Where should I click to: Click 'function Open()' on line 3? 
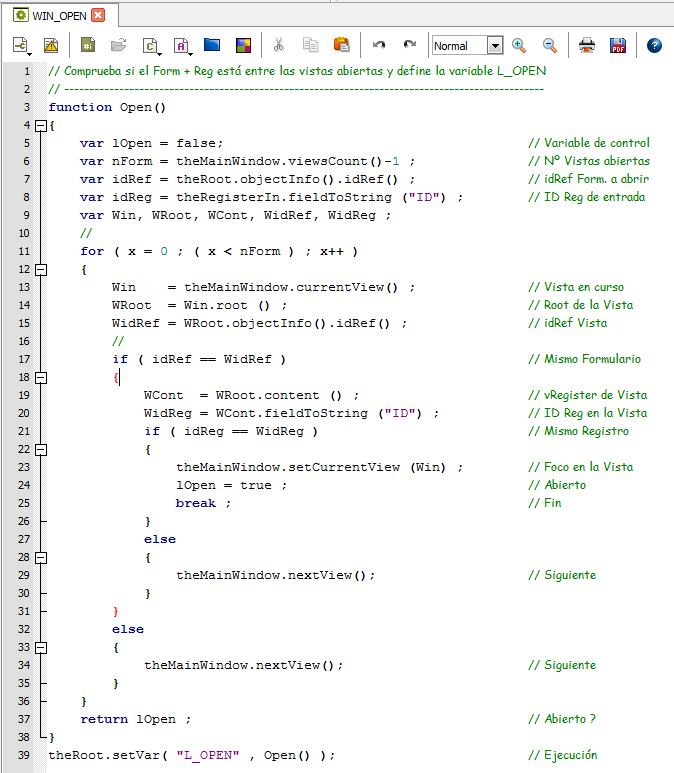pyautogui.click(x=107, y=107)
